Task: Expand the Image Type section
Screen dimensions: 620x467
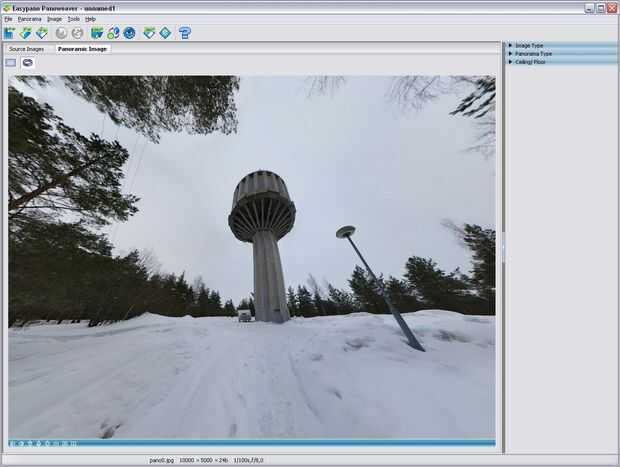Action: (562, 45)
